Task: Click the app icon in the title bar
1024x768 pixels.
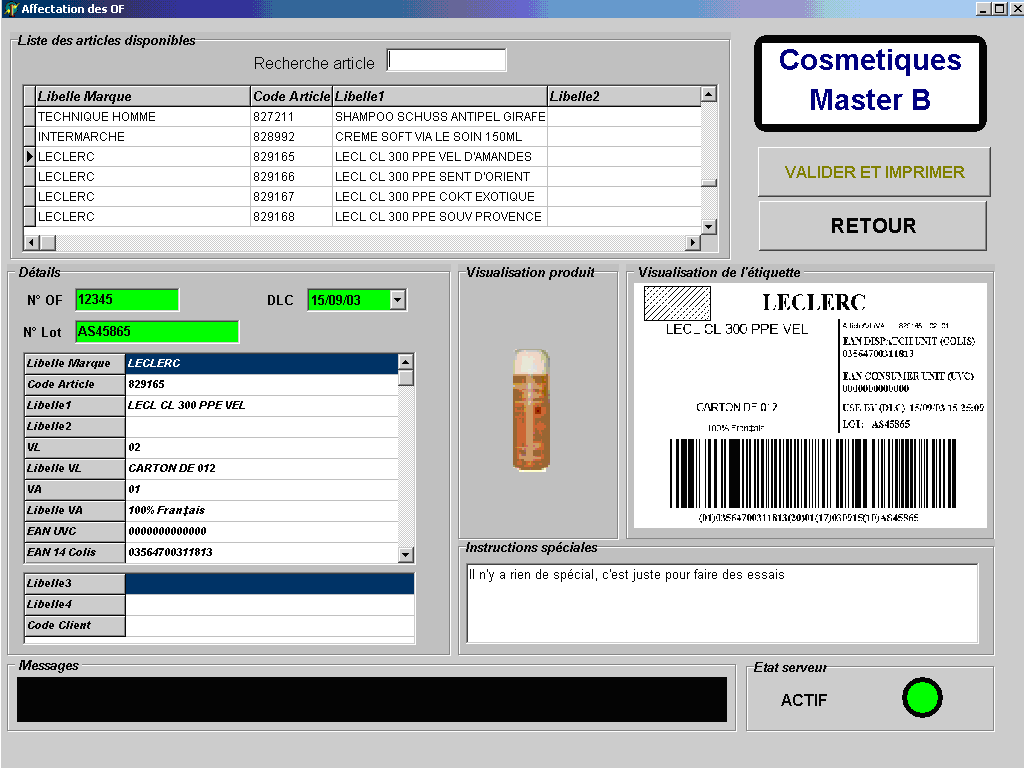Action: coord(10,8)
